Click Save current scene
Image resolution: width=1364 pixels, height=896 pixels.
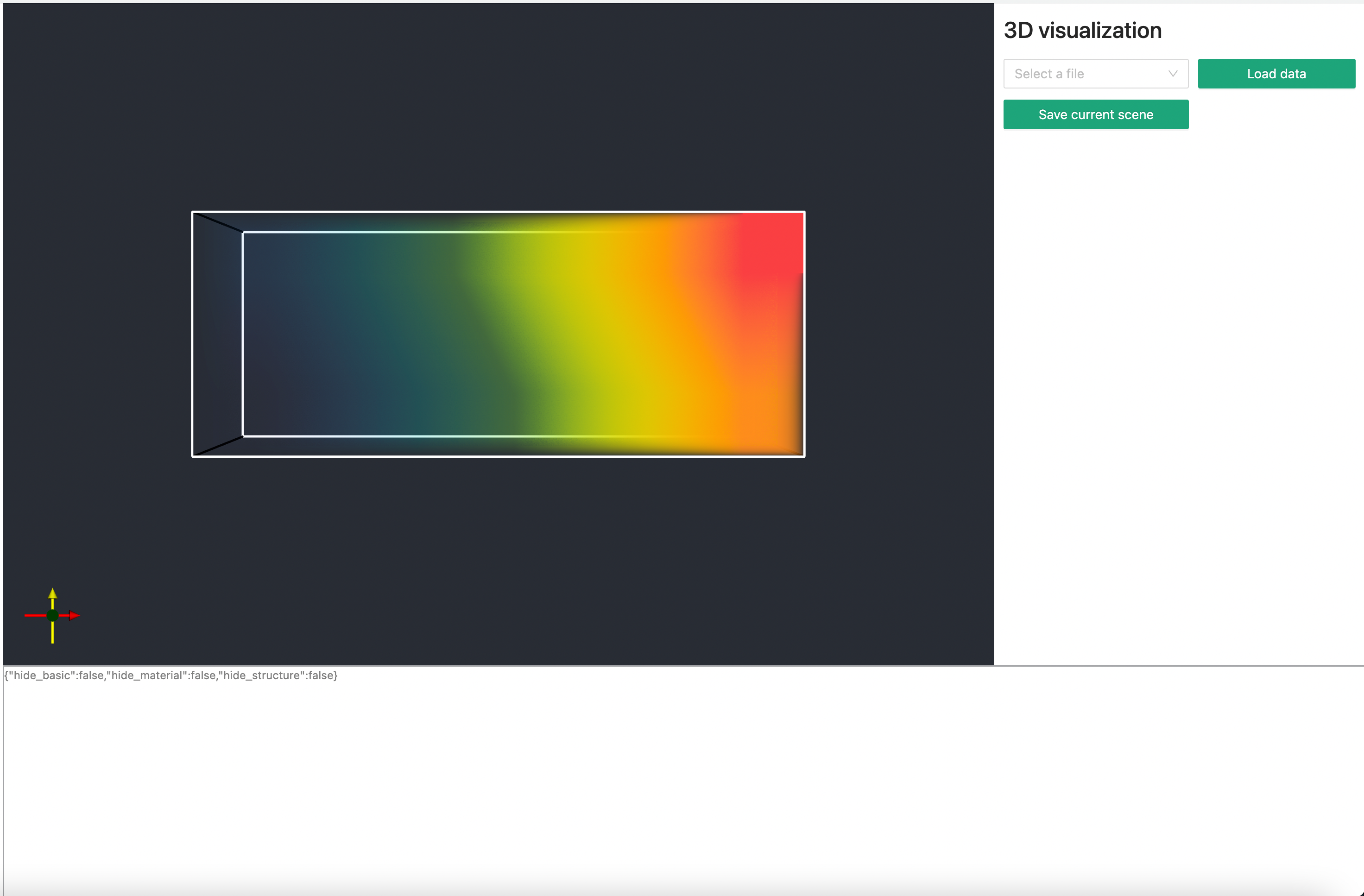tap(1095, 114)
